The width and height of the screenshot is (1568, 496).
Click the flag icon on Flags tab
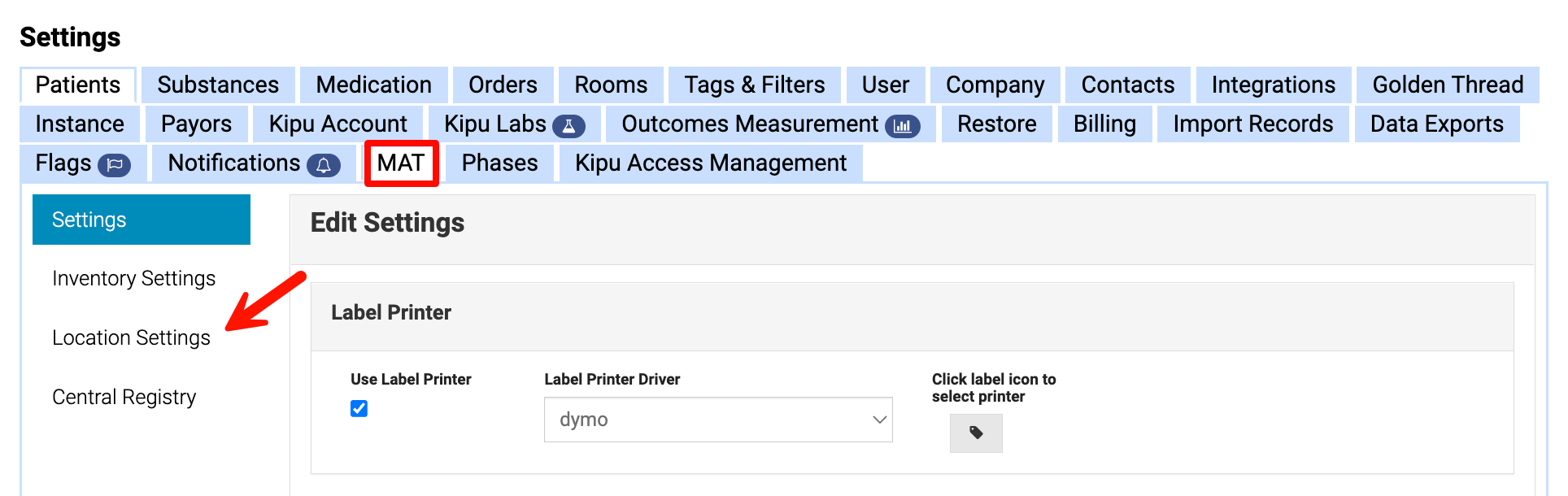pos(114,165)
